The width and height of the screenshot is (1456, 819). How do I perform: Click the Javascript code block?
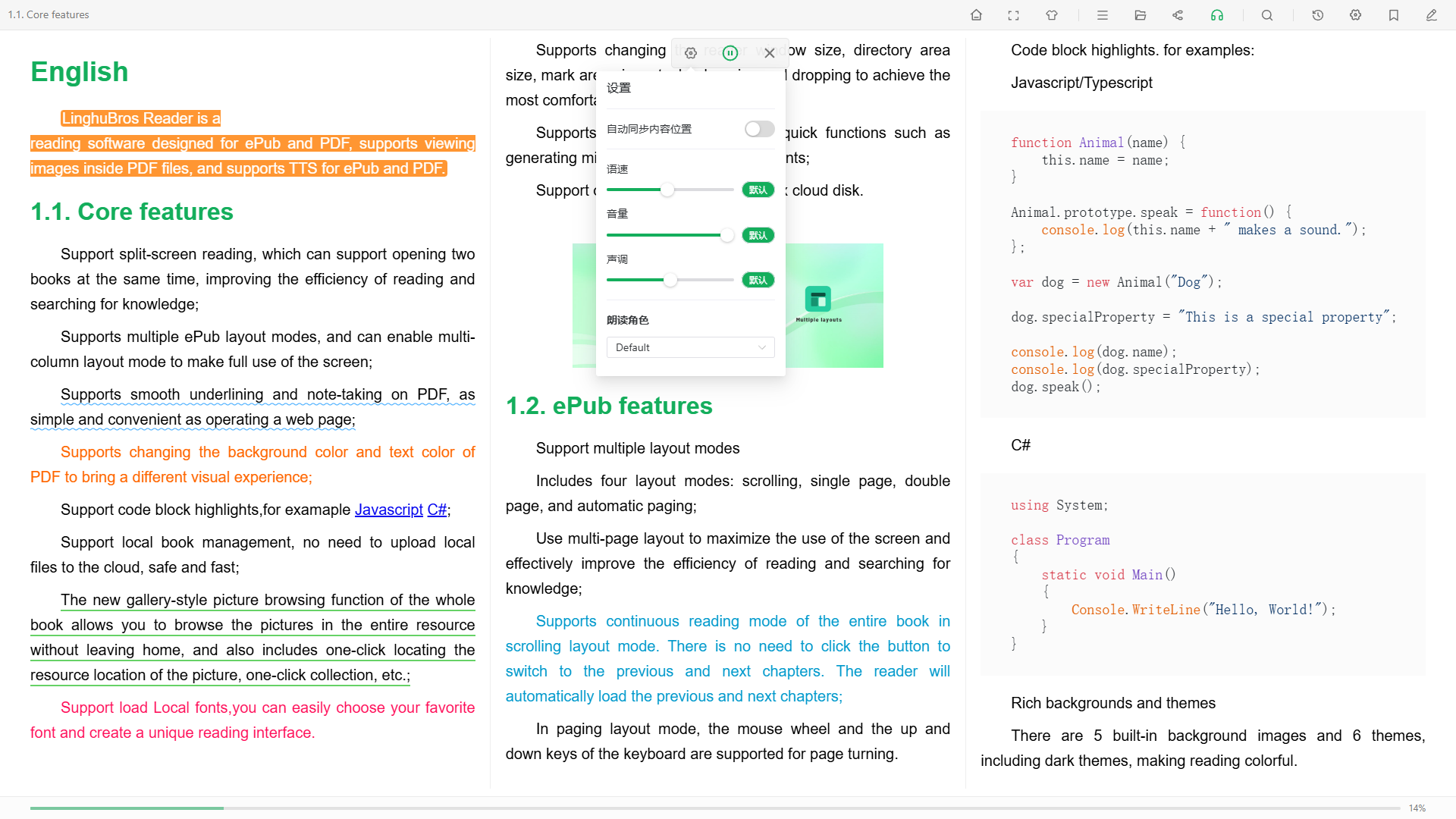point(1203,264)
